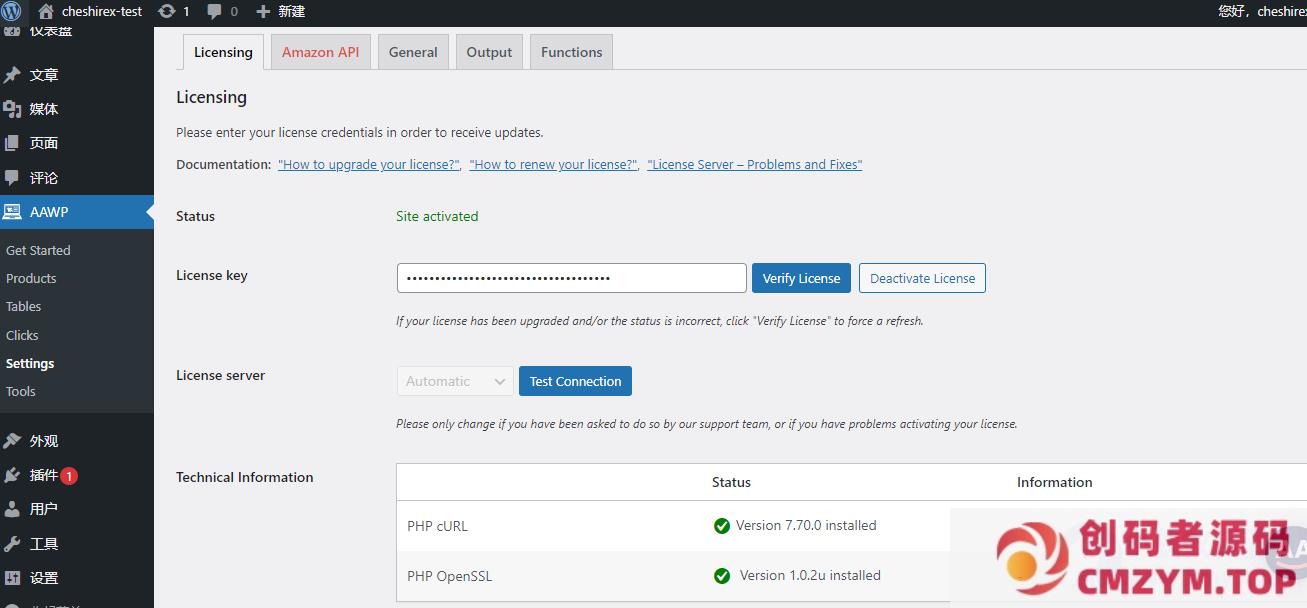Open 文章 posts menu with pin icon
Image resolution: width=1307 pixels, height=608 pixels.
point(43,75)
